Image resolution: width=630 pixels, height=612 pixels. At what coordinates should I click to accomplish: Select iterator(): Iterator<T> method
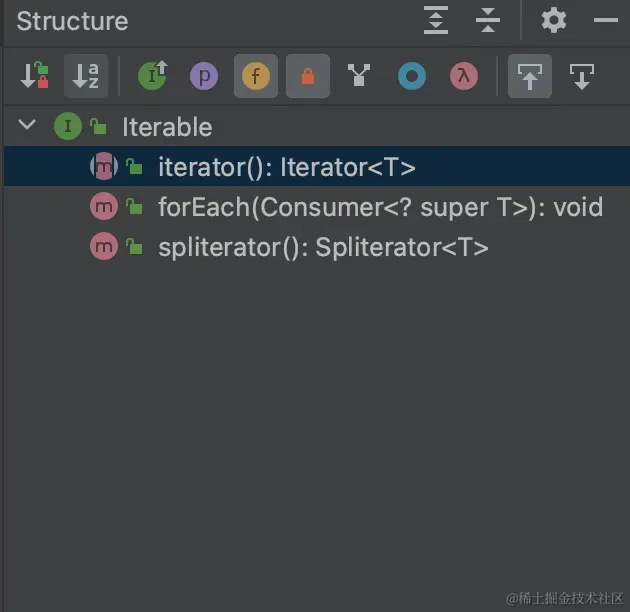click(x=286, y=167)
